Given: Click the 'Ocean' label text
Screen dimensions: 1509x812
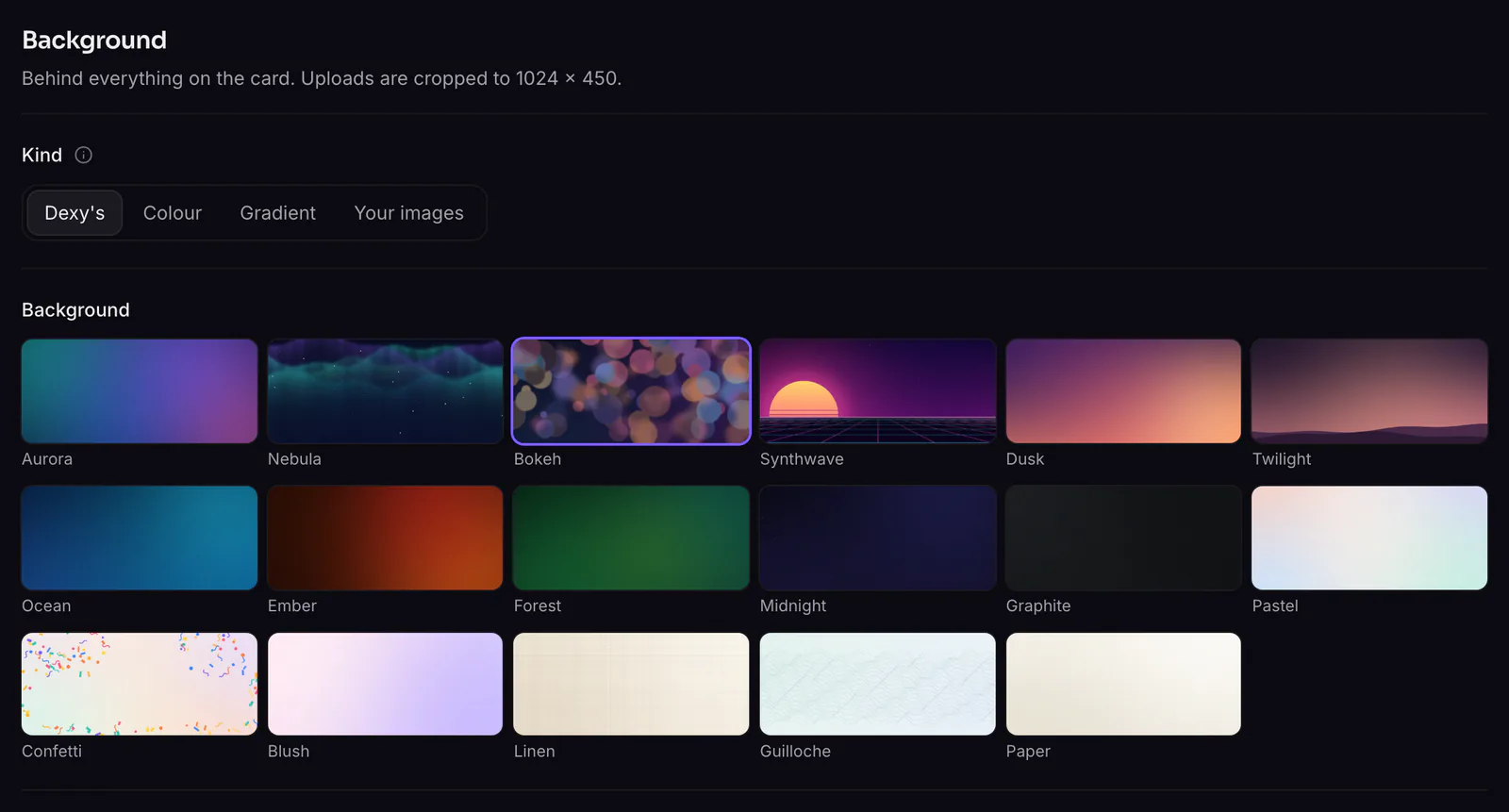Looking at the screenshot, I should click(x=46, y=605).
